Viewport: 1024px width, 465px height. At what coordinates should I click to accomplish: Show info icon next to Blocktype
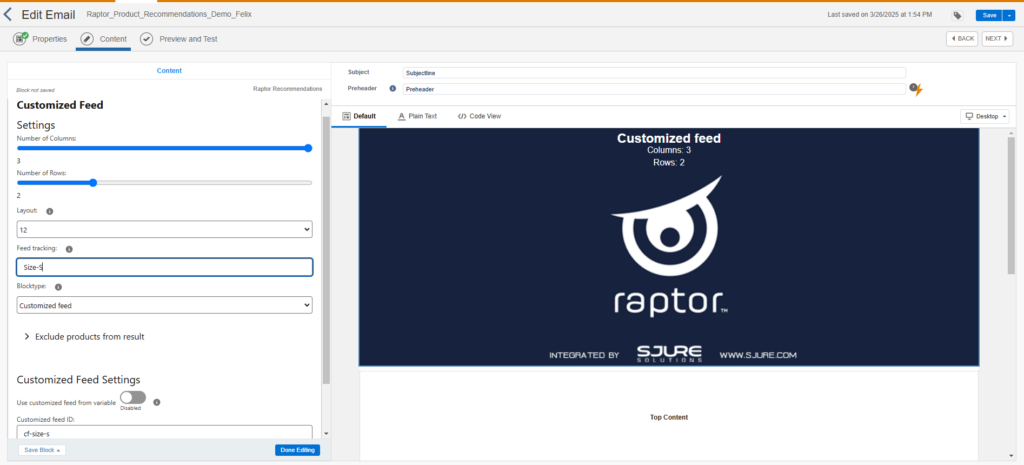(58, 287)
